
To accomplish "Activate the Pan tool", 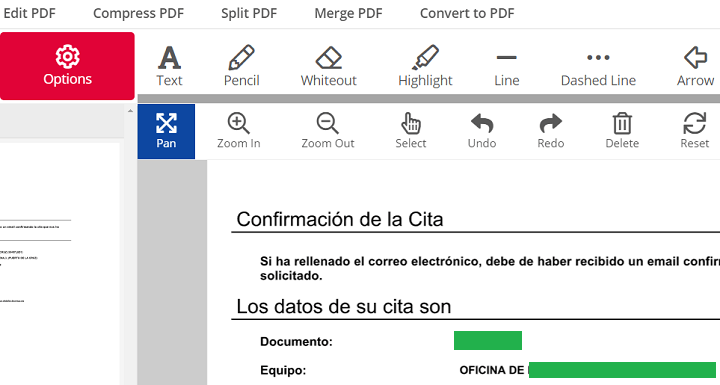I will click(166, 131).
